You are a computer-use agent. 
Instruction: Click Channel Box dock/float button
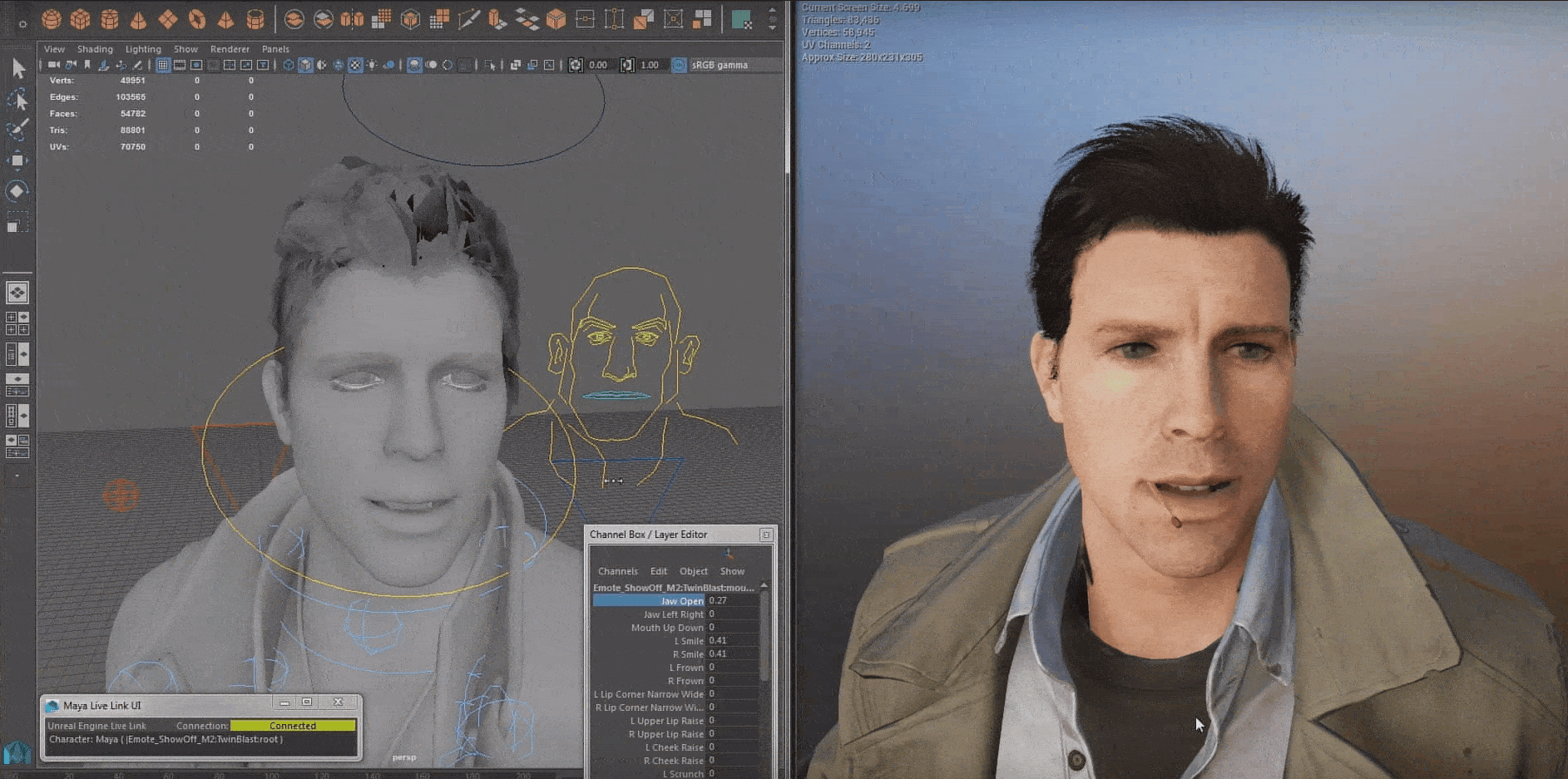coord(766,535)
